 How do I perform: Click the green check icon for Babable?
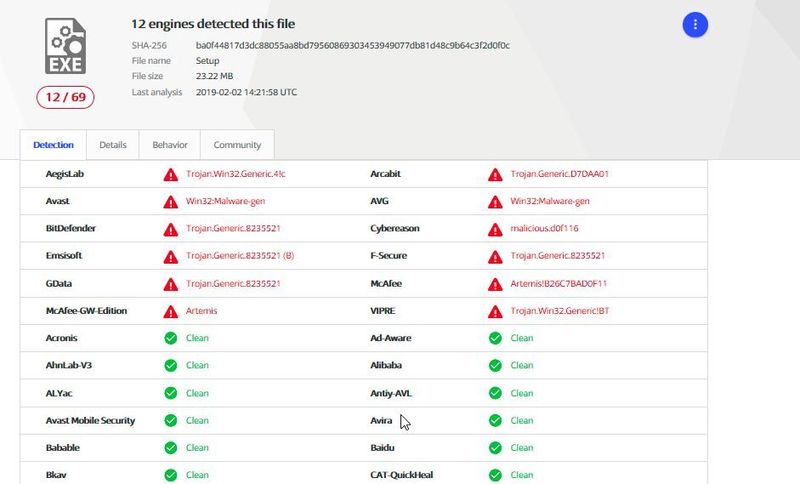click(x=170, y=448)
